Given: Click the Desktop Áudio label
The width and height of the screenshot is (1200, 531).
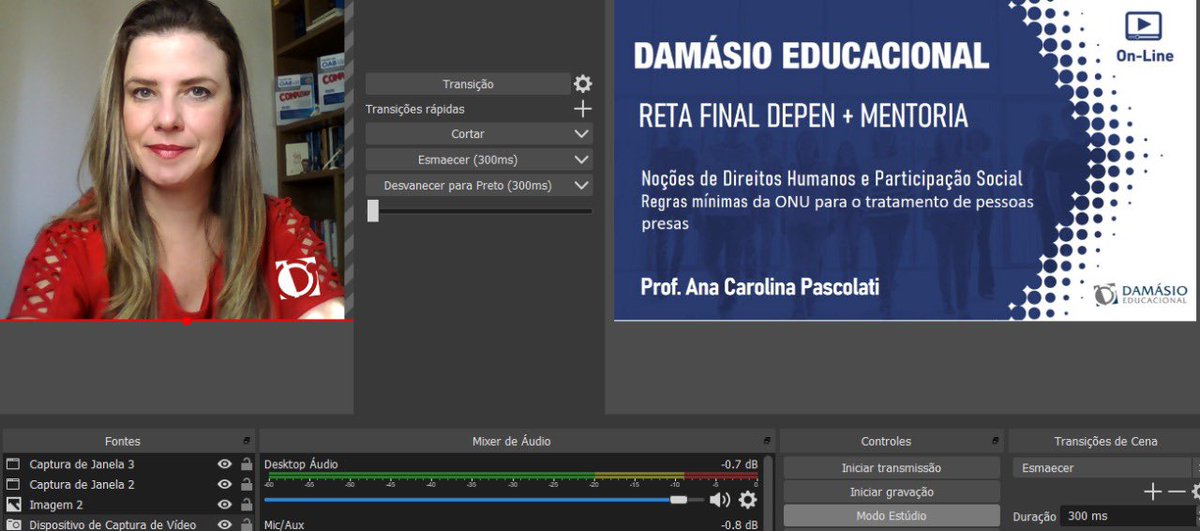Looking at the screenshot, I should tap(301, 464).
